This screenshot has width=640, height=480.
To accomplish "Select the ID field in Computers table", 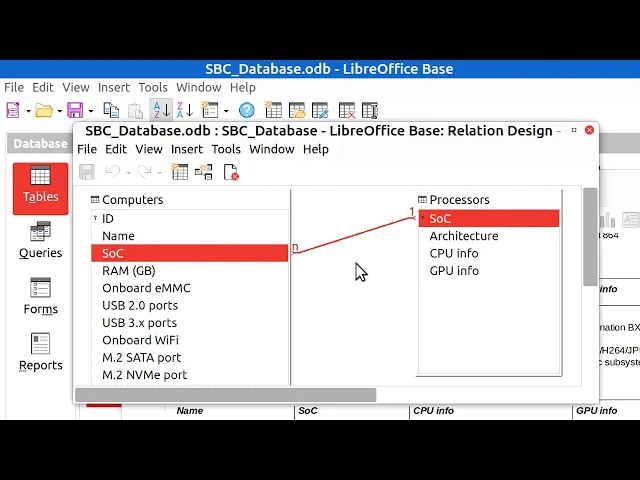I will click(x=190, y=219).
